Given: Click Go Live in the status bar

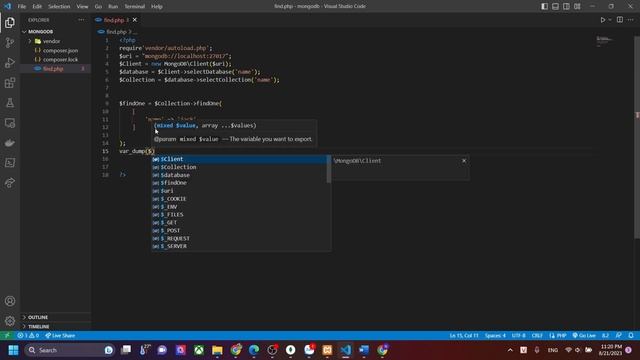Looking at the screenshot, I should (x=584, y=336).
